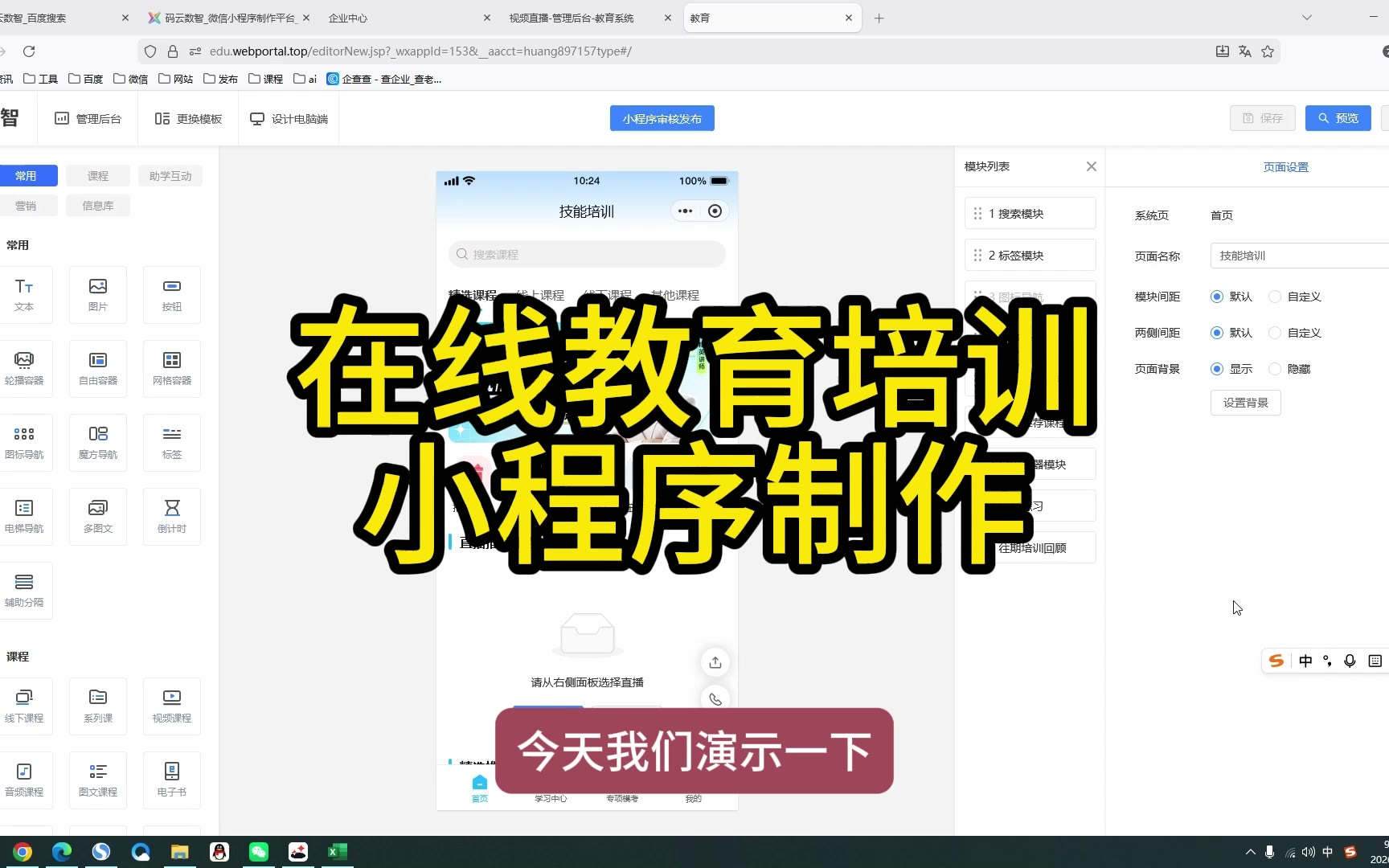Pick the 网格容器 grid container icon
The height and width of the screenshot is (868, 1389).
click(x=172, y=368)
